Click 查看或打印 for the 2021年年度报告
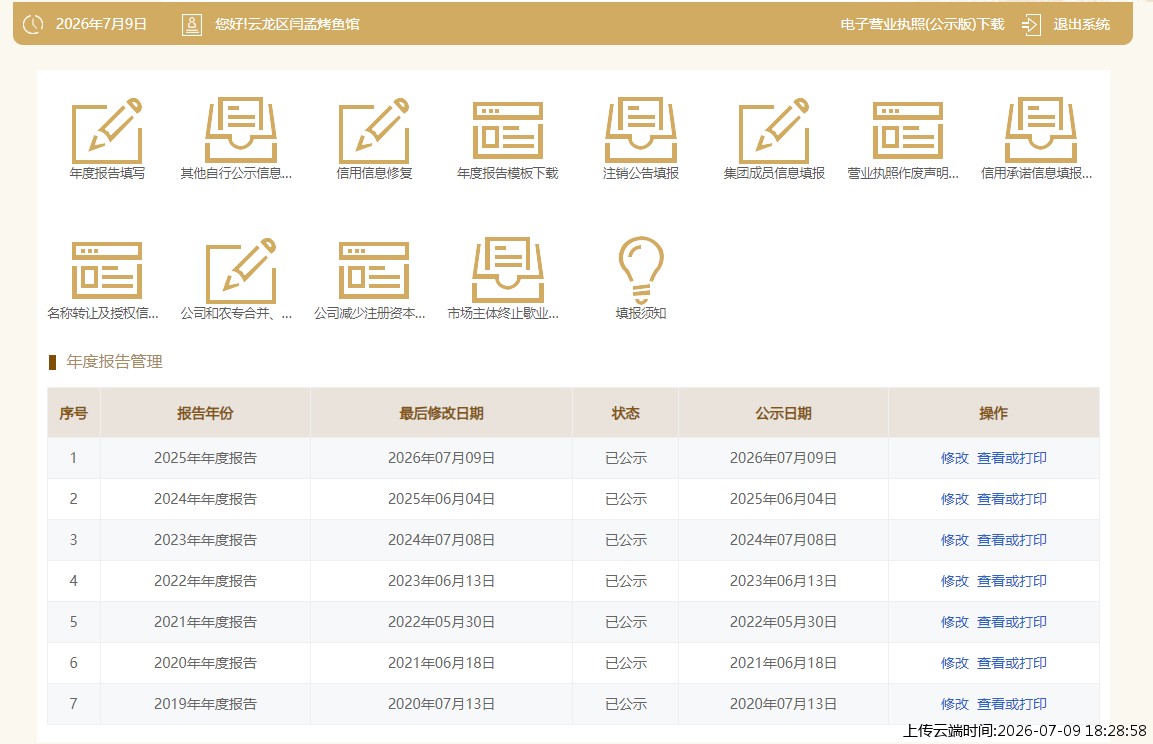This screenshot has height=744, width=1153. point(1011,623)
